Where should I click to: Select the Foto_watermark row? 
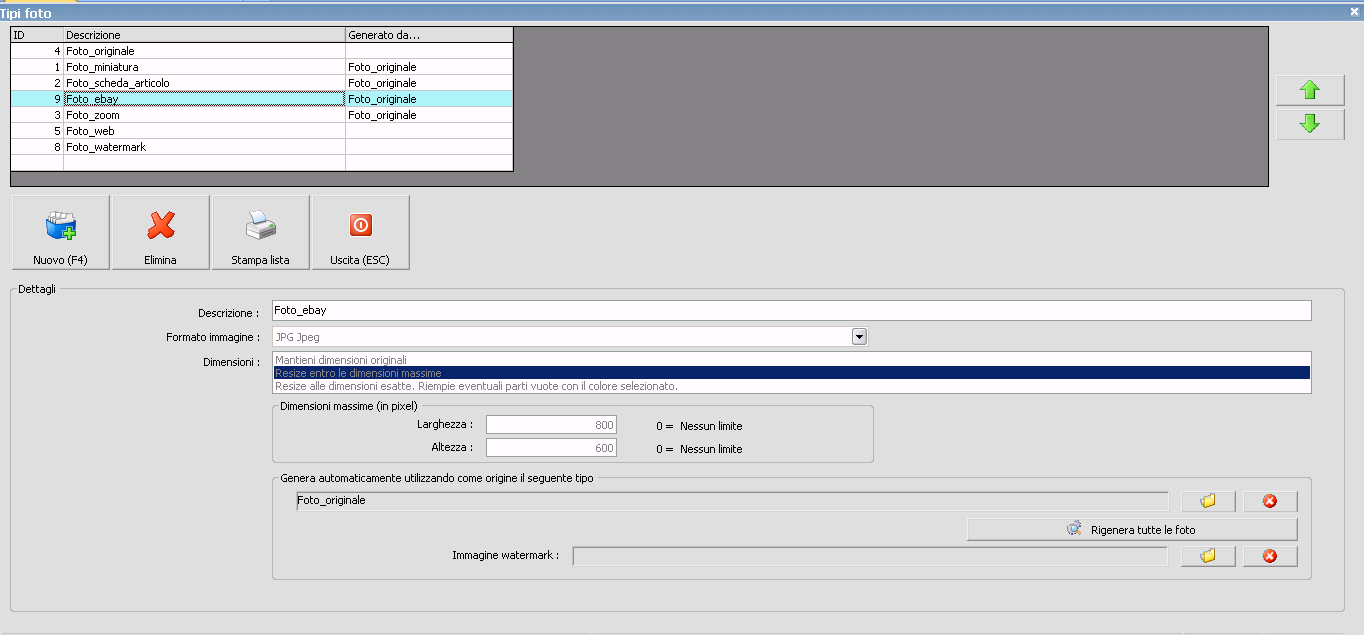(x=262, y=147)
